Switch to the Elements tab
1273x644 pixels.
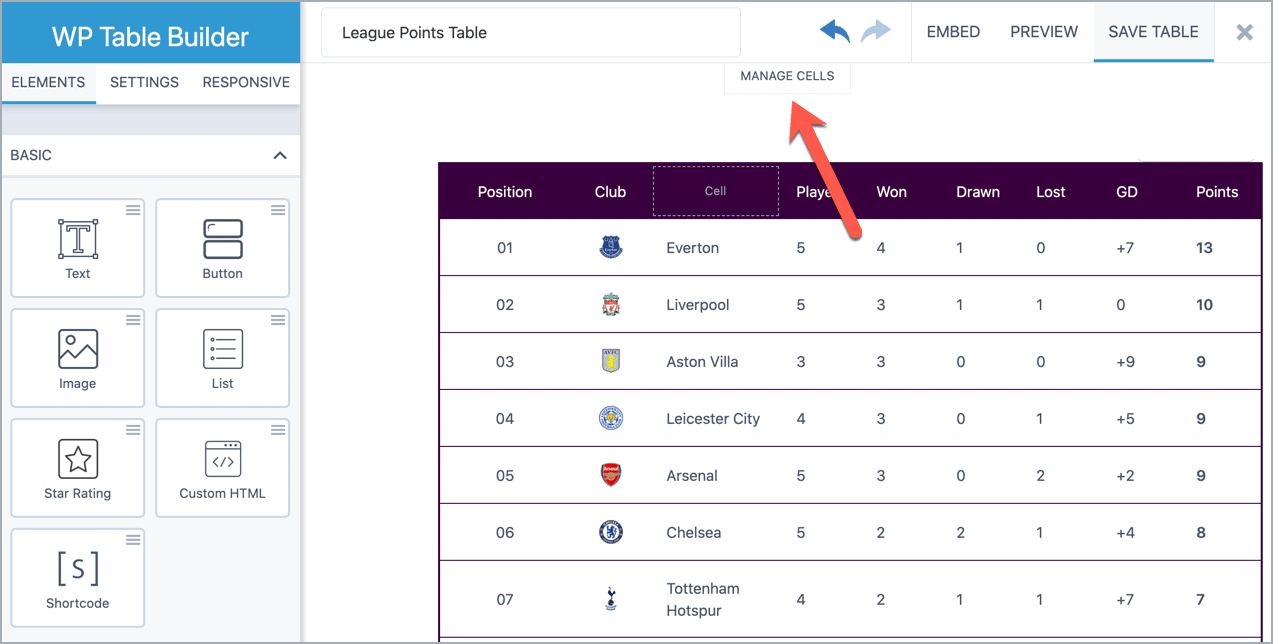click(48, 82)
